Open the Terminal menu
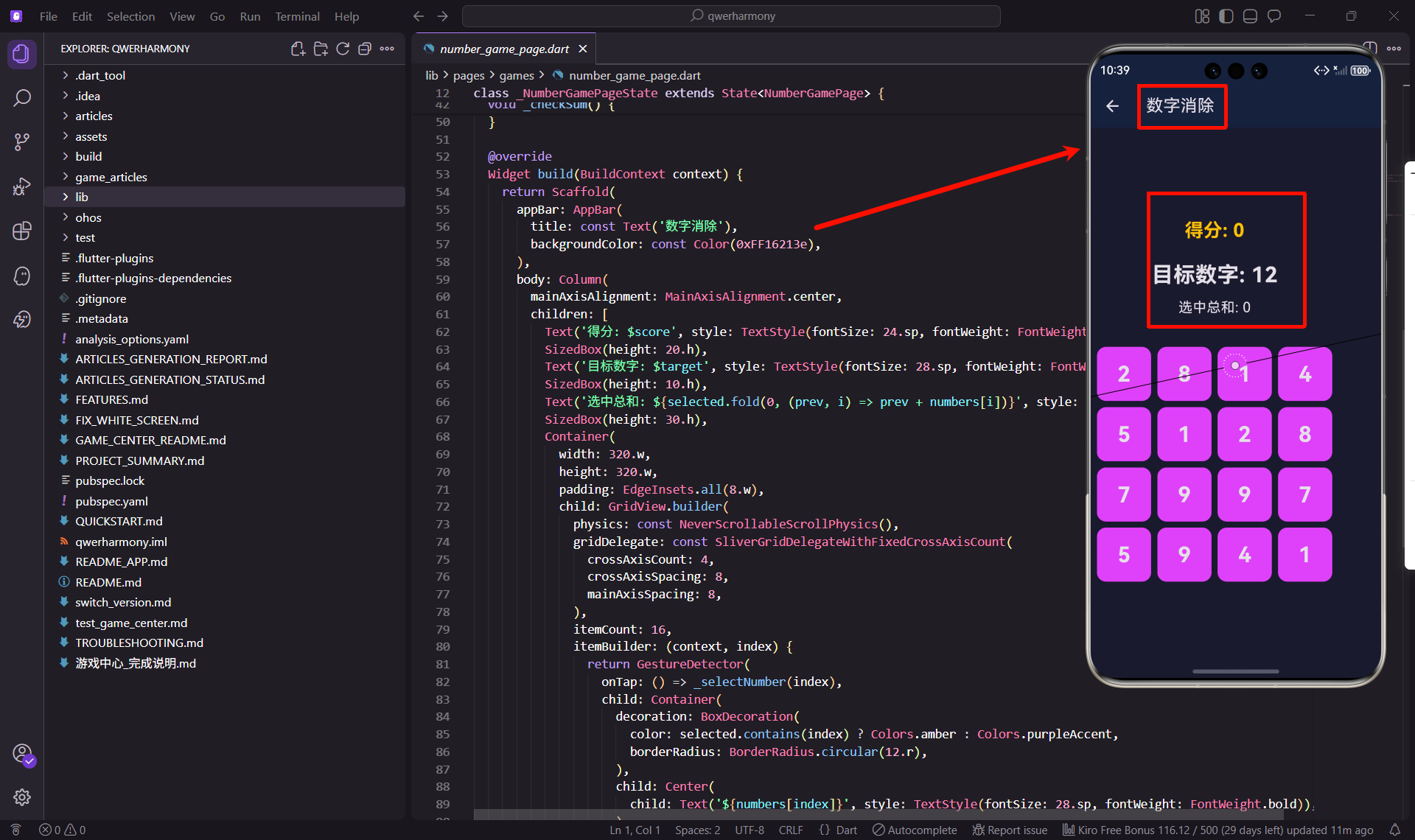The height and width of the screenshot is (840, 1415). click(297, 16)
